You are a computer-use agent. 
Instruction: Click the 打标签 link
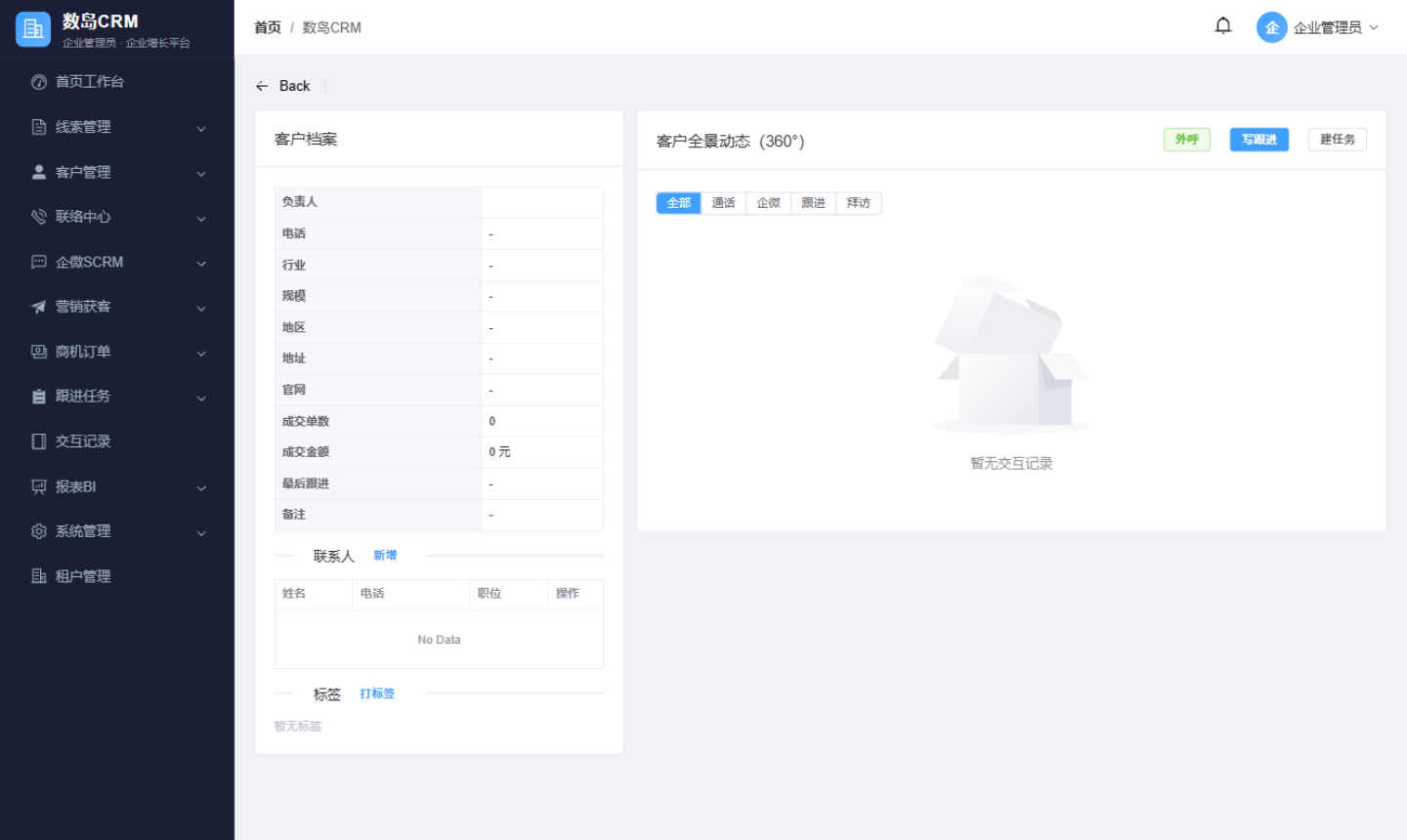[x=377, y=693]
